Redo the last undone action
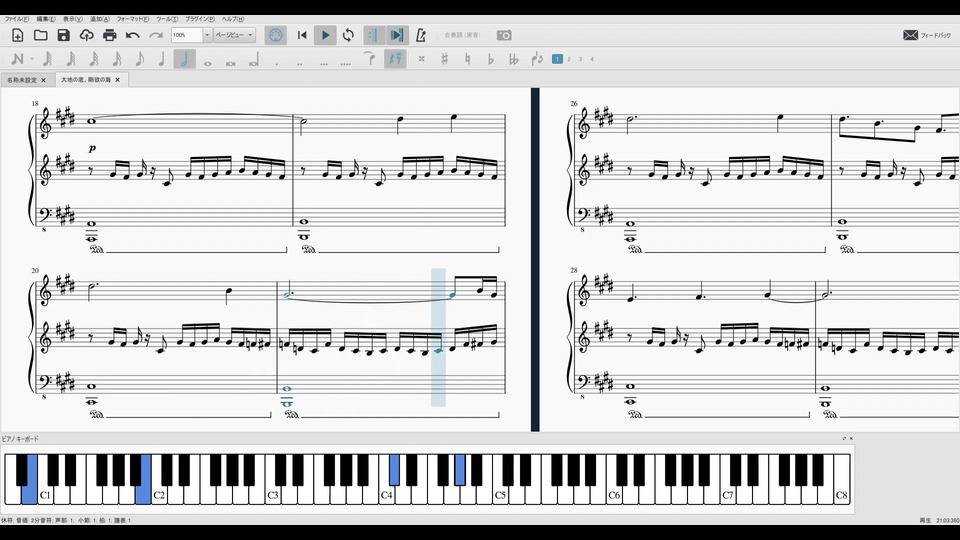Viewport: 960px width, 540px height. [x=156, y=35]
